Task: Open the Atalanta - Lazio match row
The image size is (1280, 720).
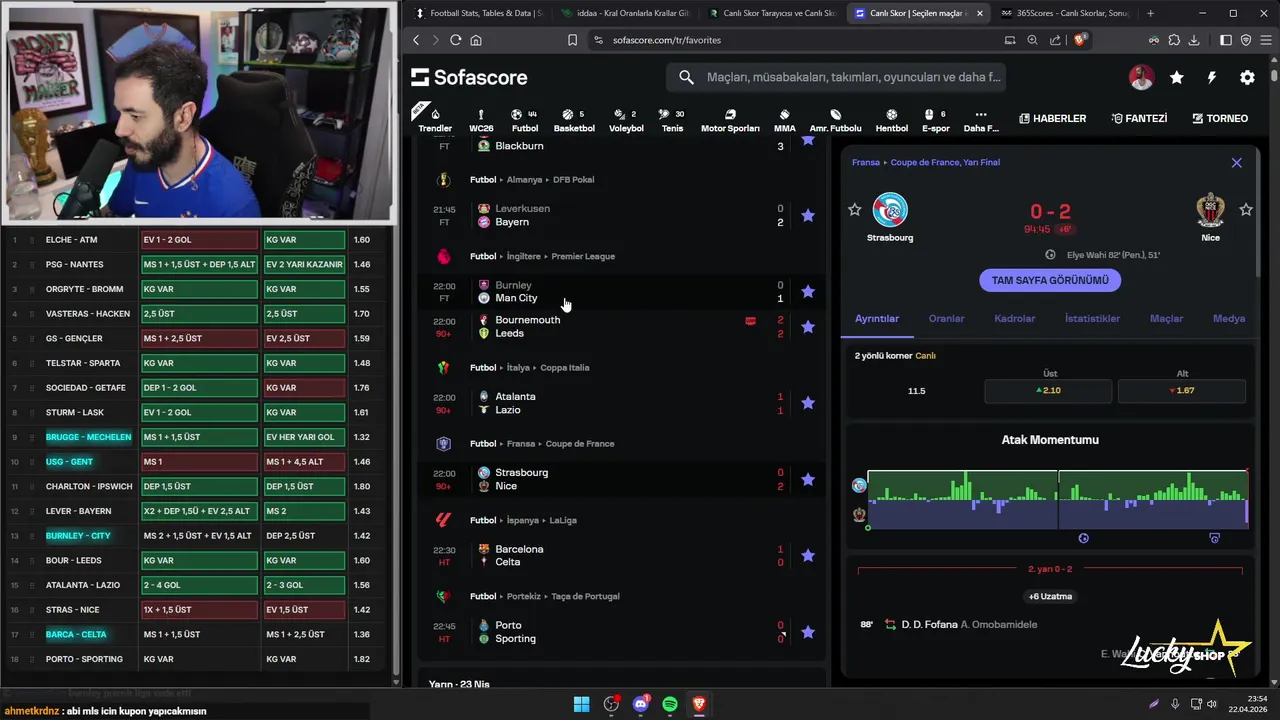Action: tap(622, 403)
